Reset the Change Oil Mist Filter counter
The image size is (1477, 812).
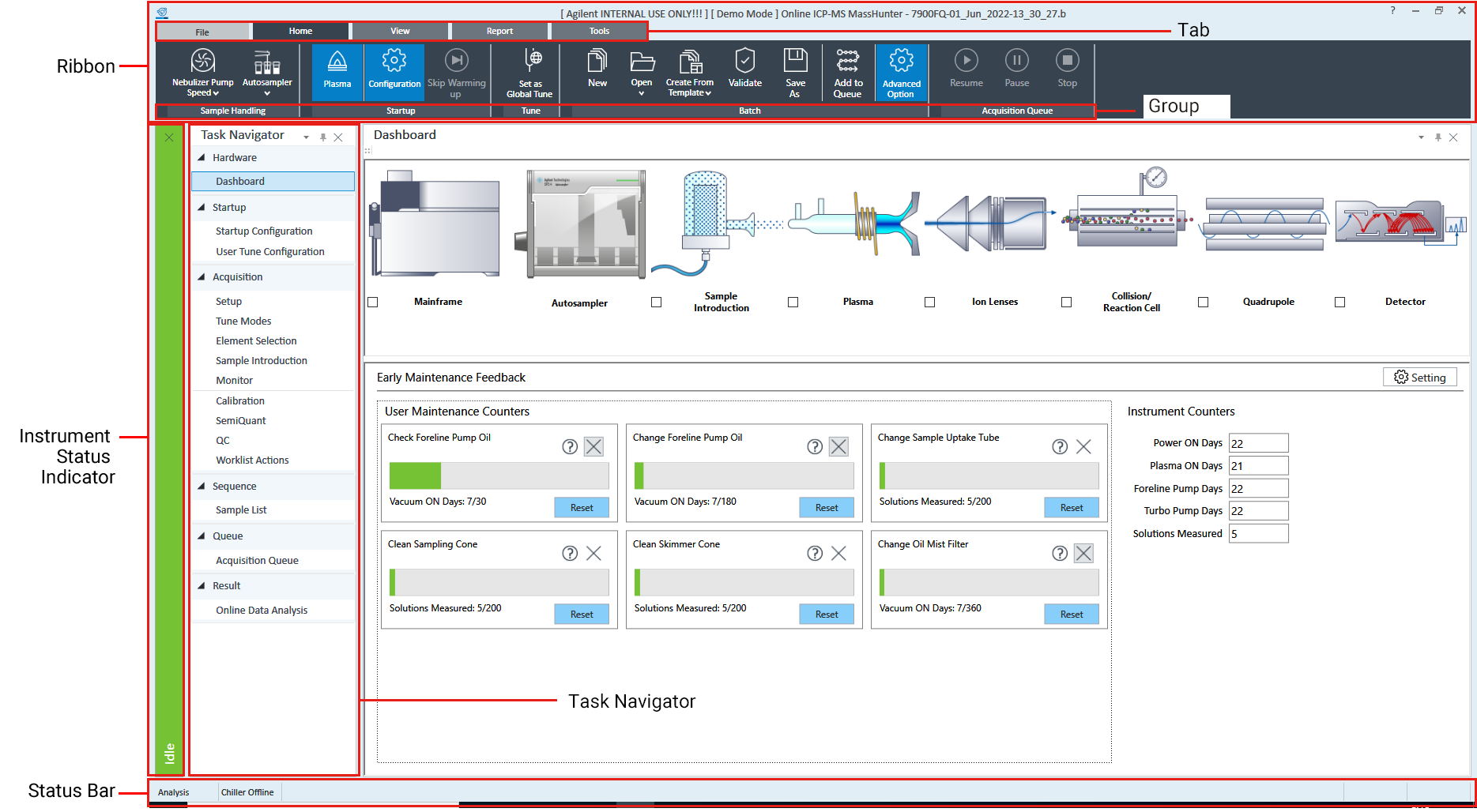(x=1072, y=615)
